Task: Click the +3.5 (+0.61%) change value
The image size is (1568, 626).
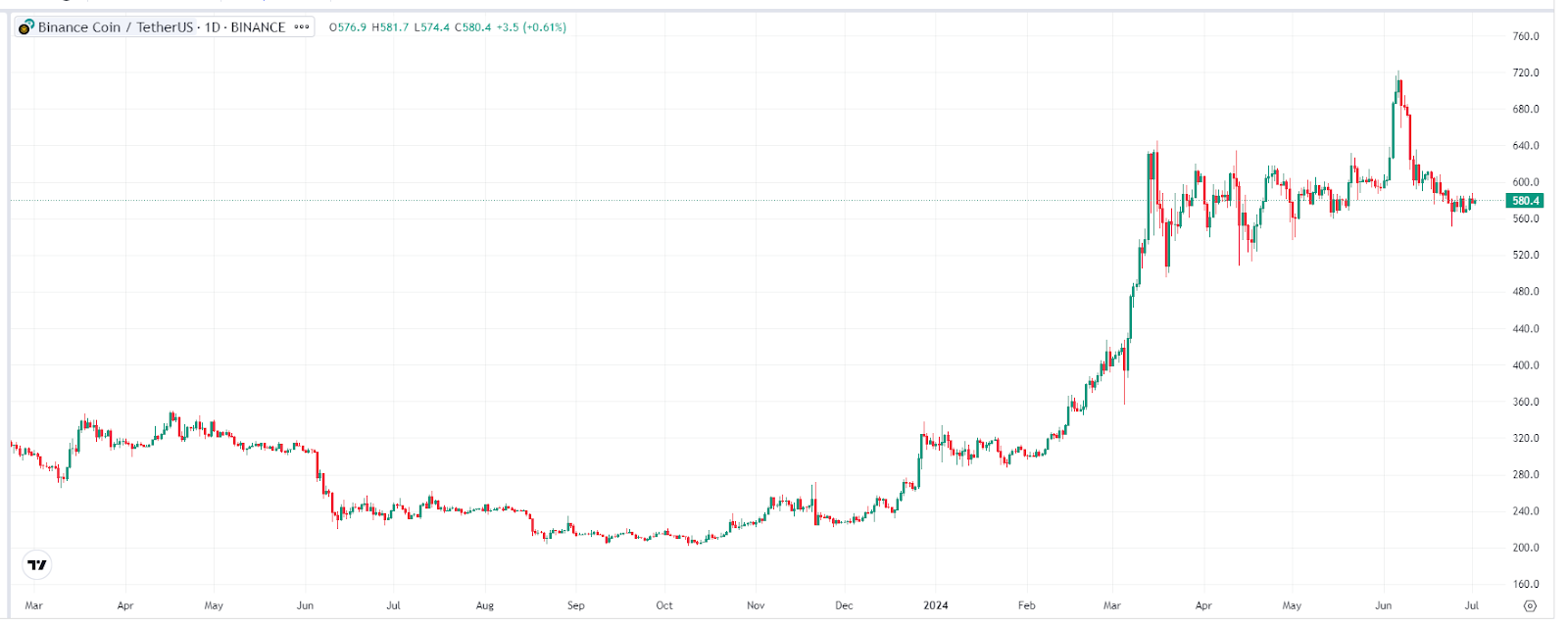Action: (531, 27)
